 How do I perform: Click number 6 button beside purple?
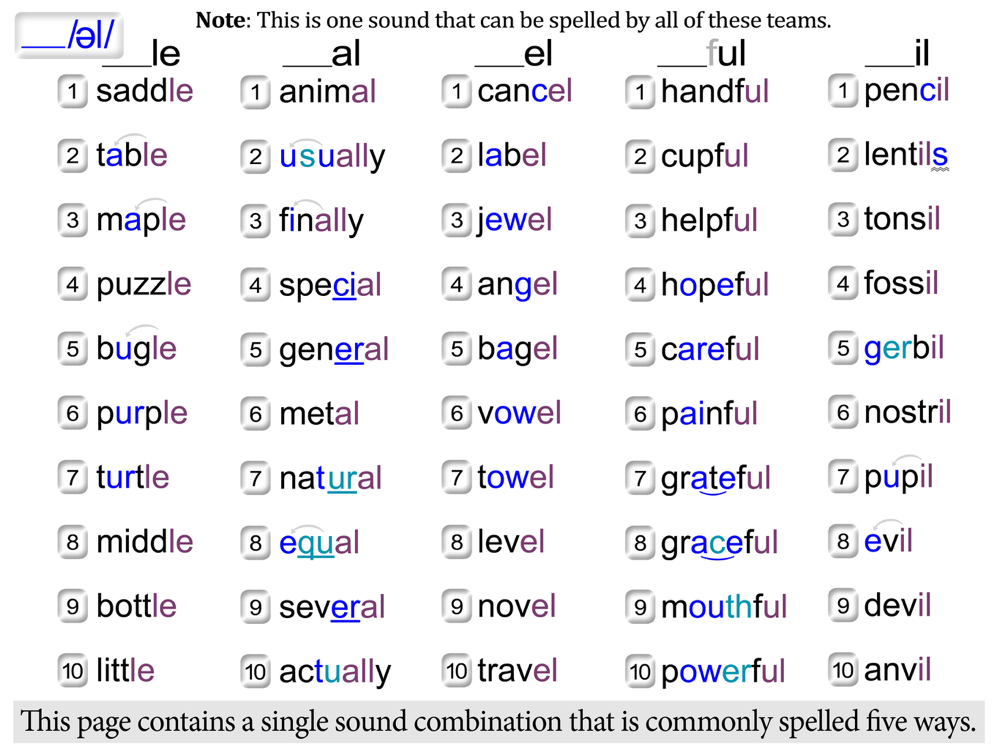73,413
